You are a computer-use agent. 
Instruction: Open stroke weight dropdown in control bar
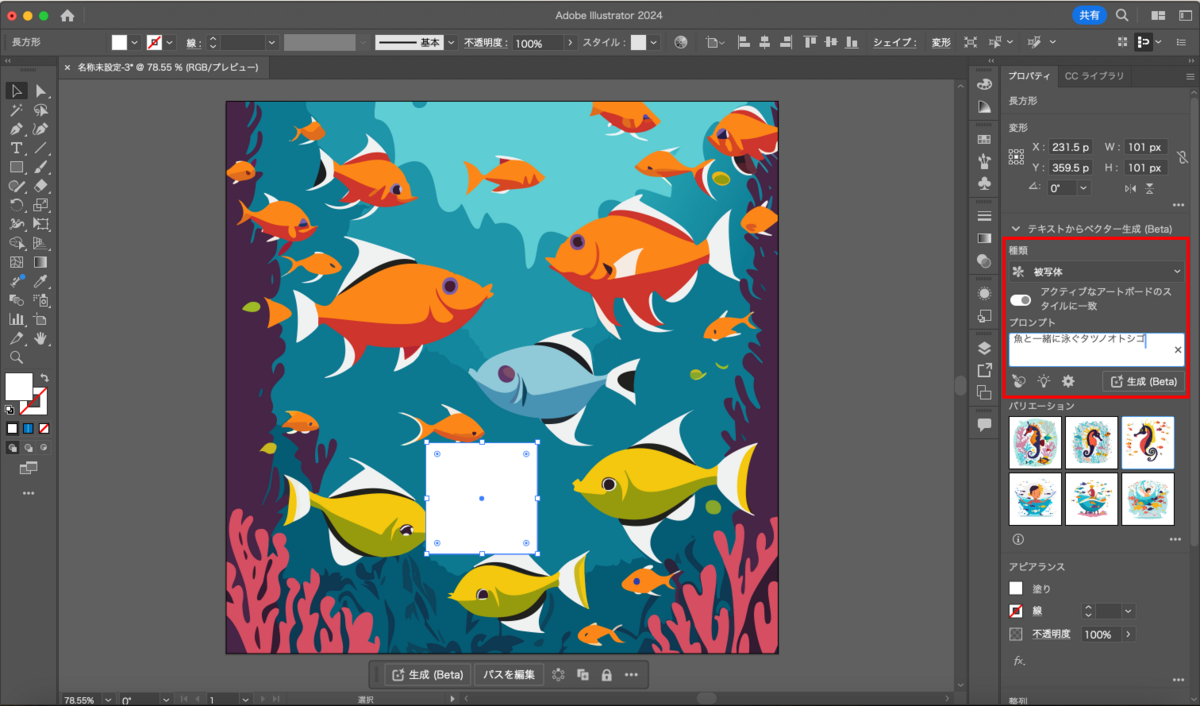[271, 43]
